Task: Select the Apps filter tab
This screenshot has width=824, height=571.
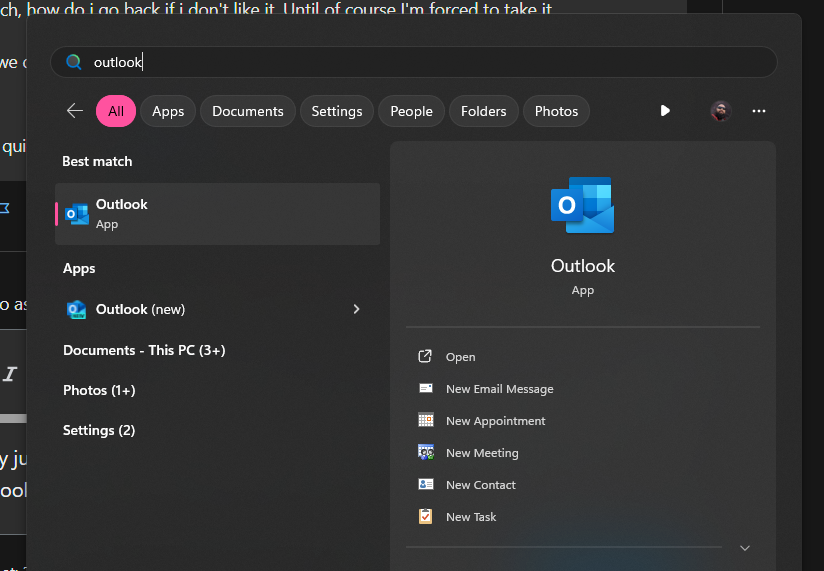Action: pos(168,111)
